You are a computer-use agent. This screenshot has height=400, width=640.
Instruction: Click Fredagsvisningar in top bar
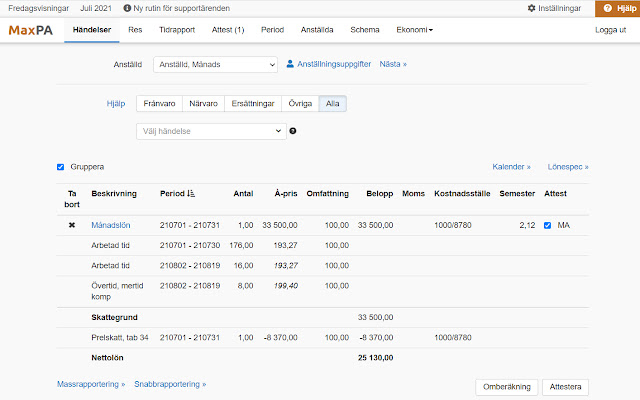click(38, 8)
